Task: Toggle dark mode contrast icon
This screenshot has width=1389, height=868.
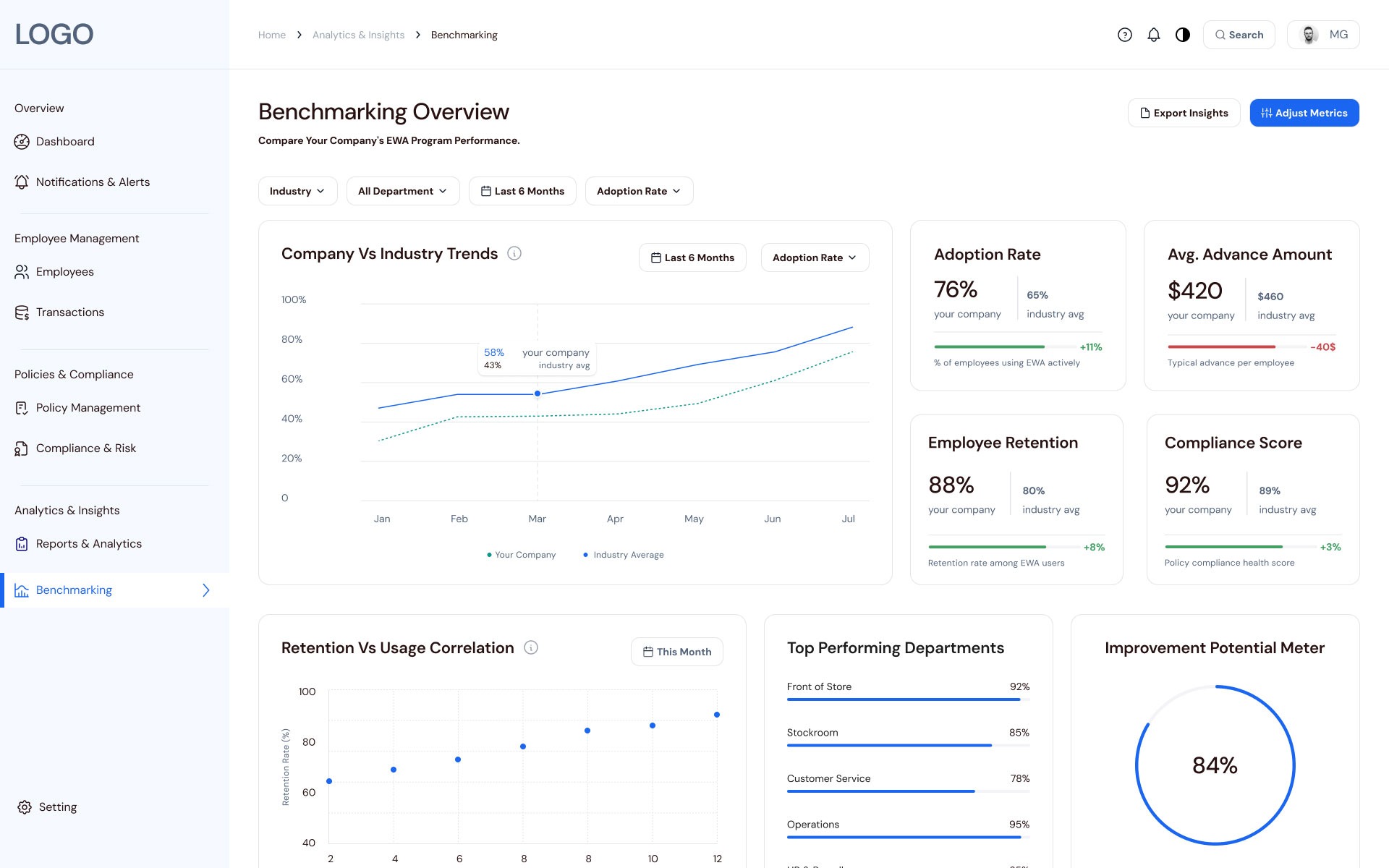Action: pos(1183,35)
